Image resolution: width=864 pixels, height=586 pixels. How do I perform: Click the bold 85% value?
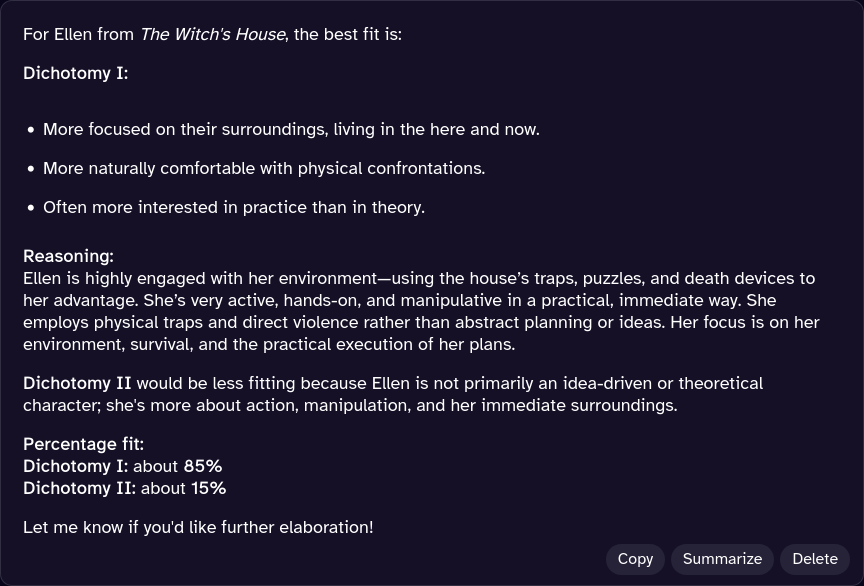point(203,466)
